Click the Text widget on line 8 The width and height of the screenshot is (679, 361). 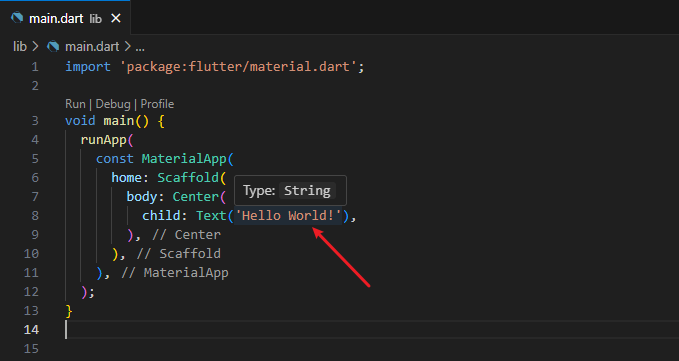point(211,215)
